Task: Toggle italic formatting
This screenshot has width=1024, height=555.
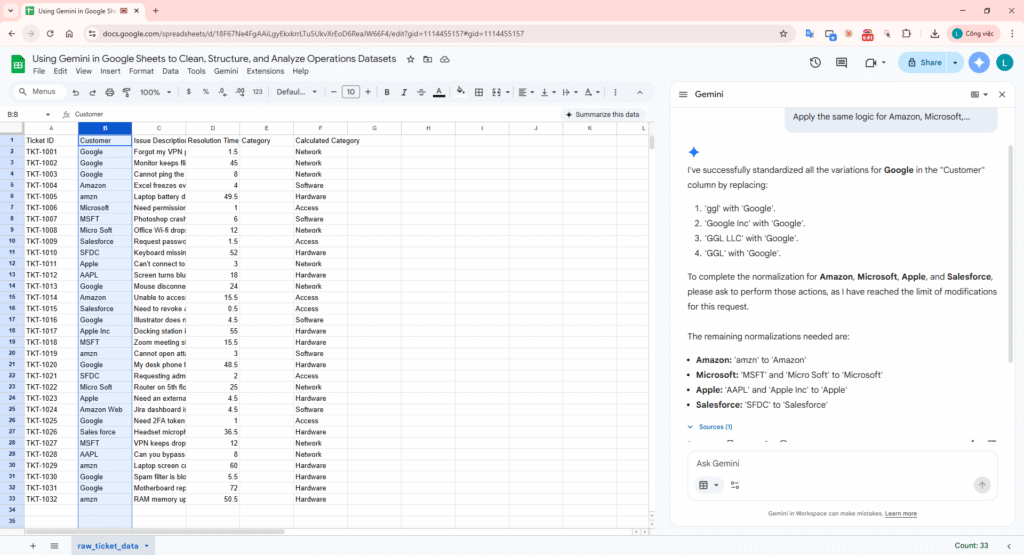Action: 404,92
